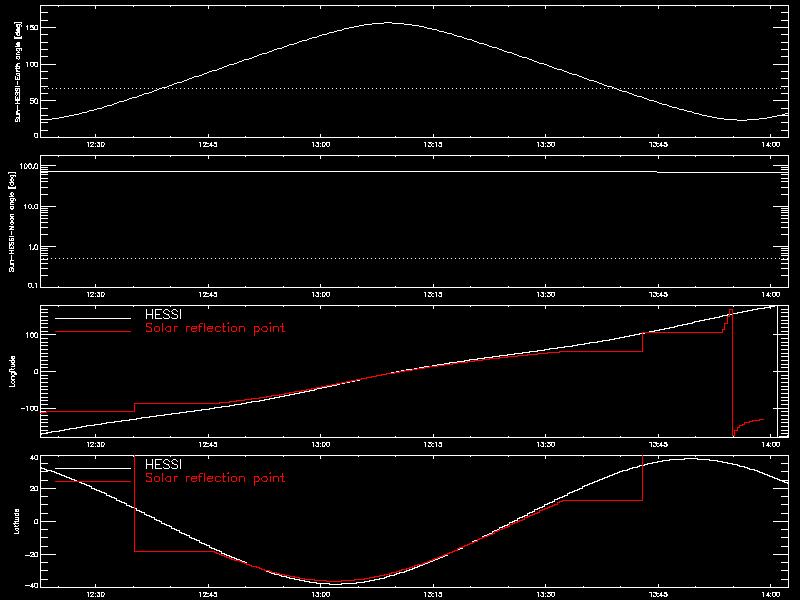Click the 150 tick on Earth angle plot

point(32,28)
